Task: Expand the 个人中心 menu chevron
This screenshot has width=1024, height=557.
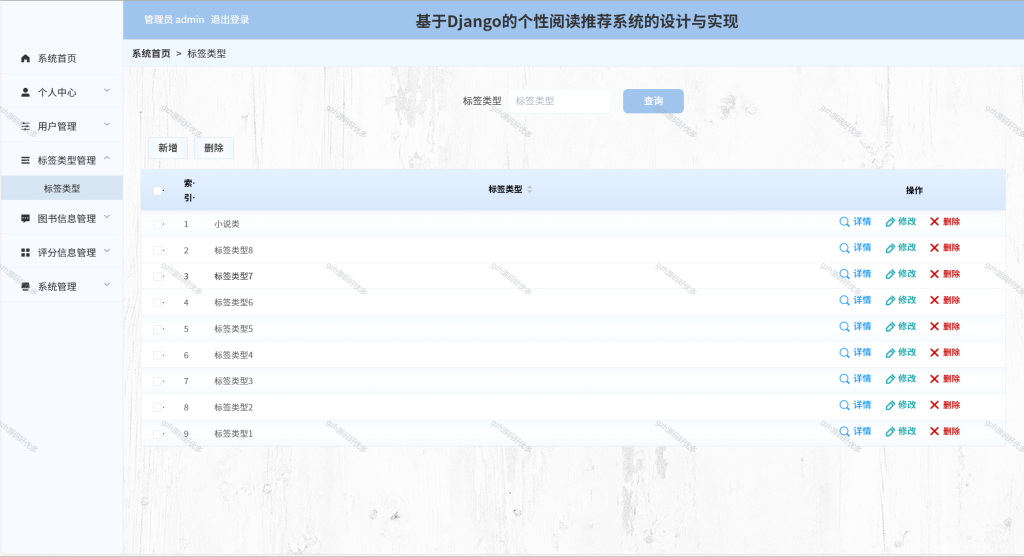Action: click(107, 91)
